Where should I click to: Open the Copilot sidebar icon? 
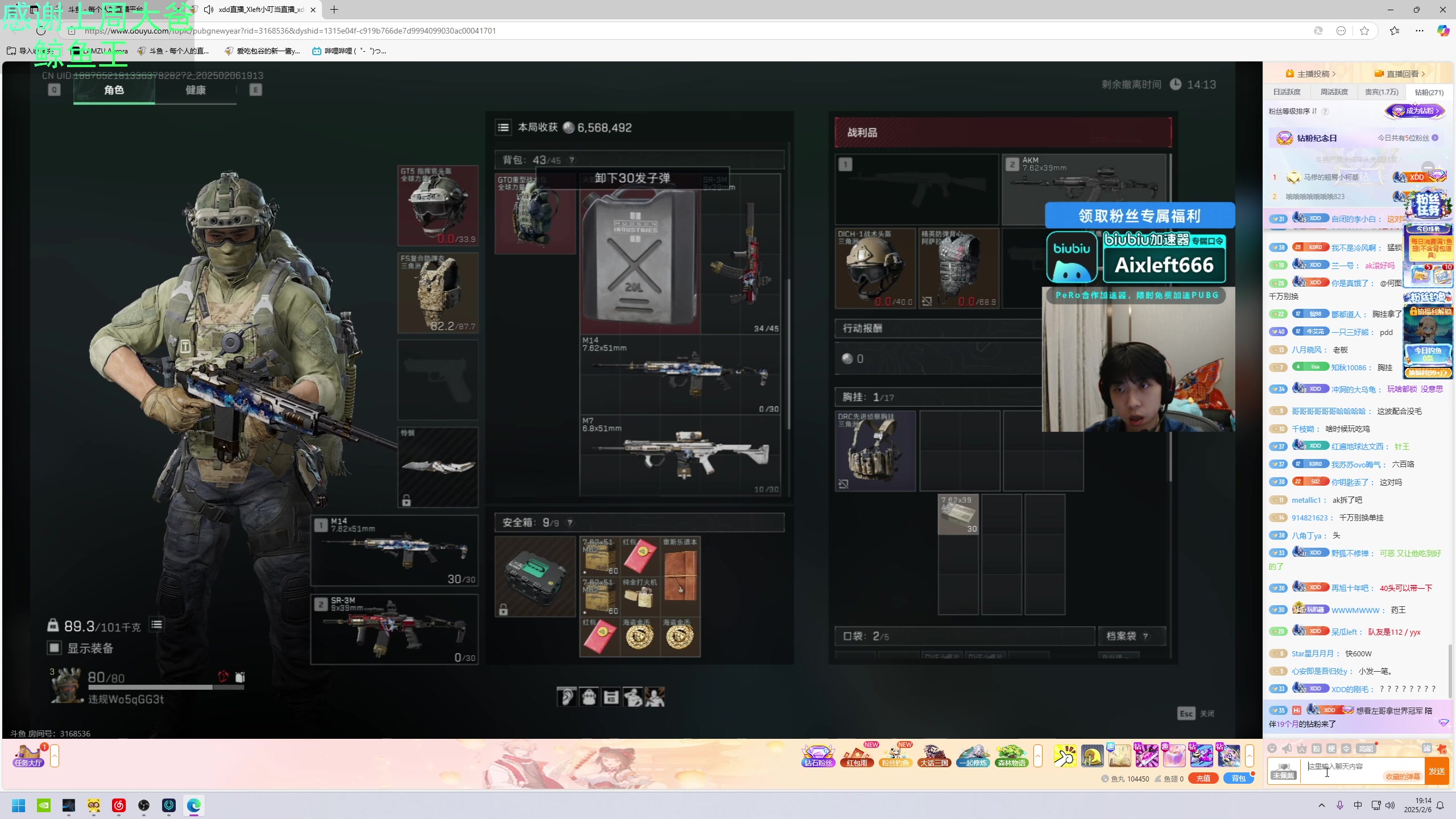(1443, 31)
